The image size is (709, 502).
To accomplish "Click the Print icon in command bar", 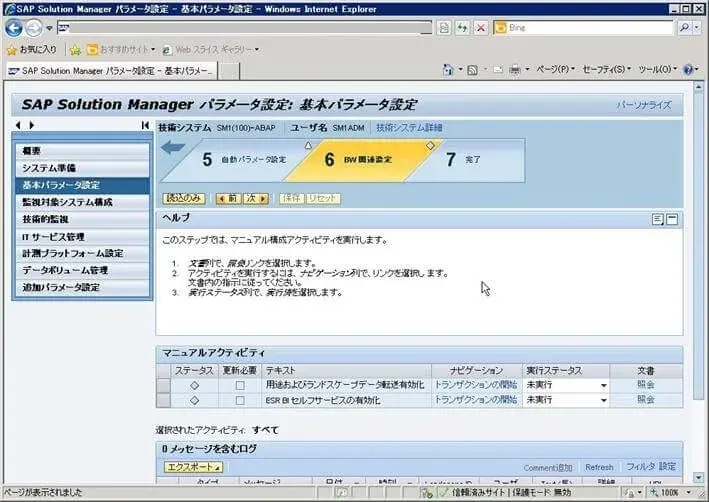I will pos(515,70).
